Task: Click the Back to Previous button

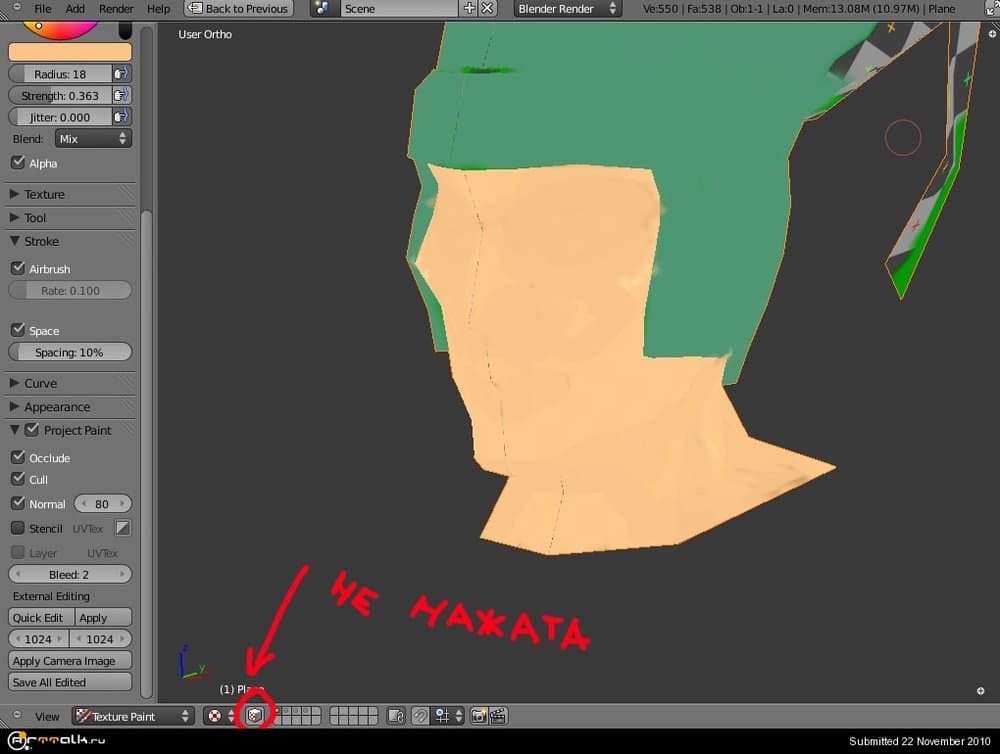Action: 238,9
